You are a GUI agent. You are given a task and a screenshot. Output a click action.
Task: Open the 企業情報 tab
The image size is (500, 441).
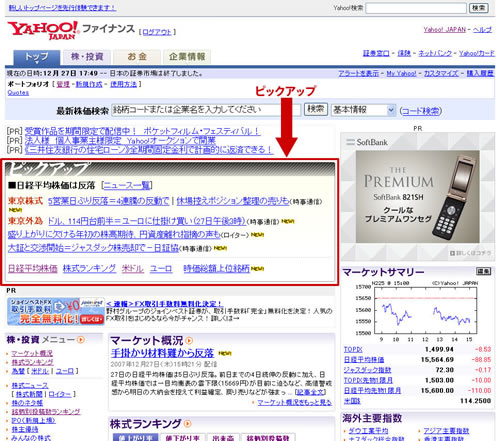pos(187,57)
